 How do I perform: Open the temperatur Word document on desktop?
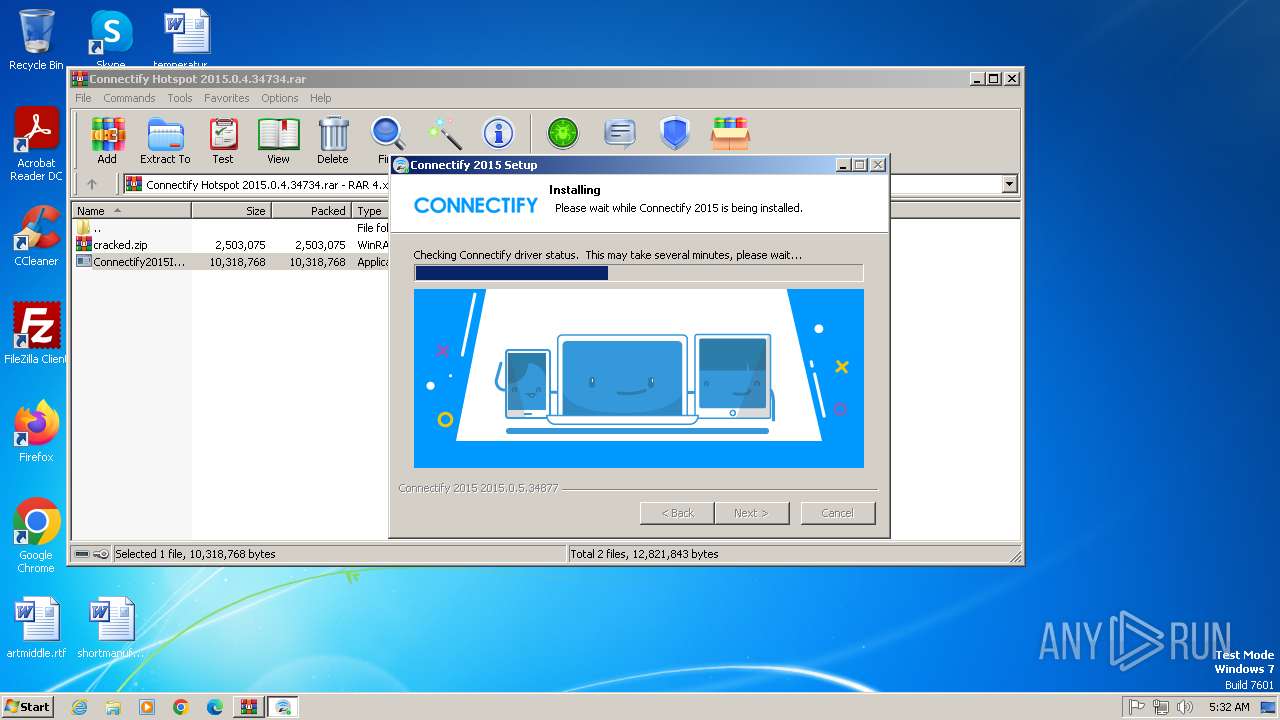(187, 40)
